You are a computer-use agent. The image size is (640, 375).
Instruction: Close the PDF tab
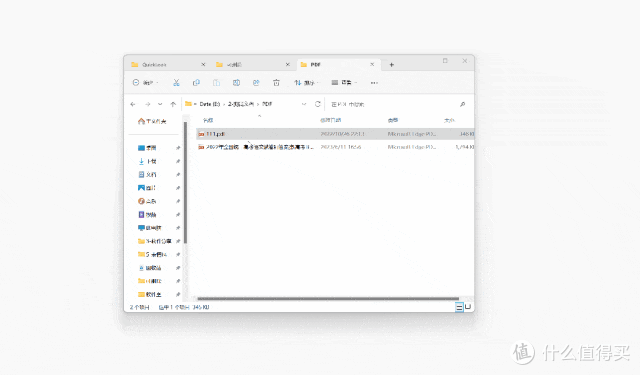[x=372, y=64]
